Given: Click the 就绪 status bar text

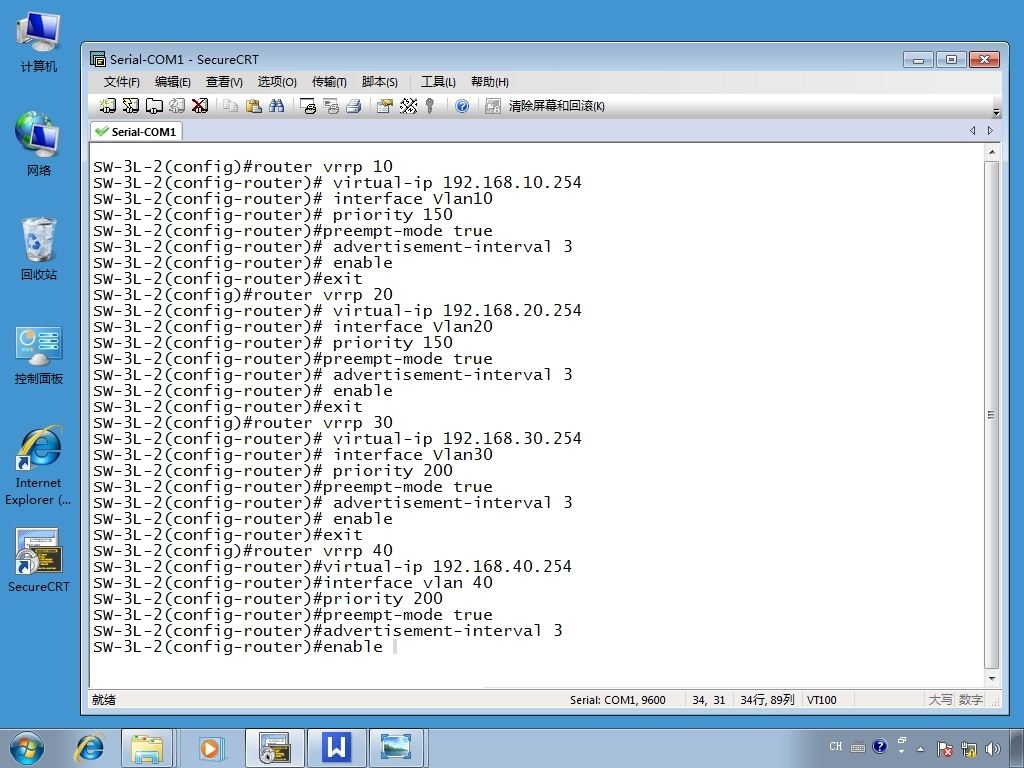Looking at the screenshot, I should [104, 700].
